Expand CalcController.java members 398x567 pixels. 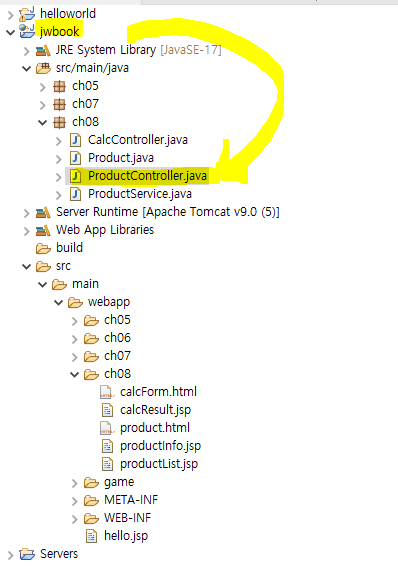click(59, 141)
